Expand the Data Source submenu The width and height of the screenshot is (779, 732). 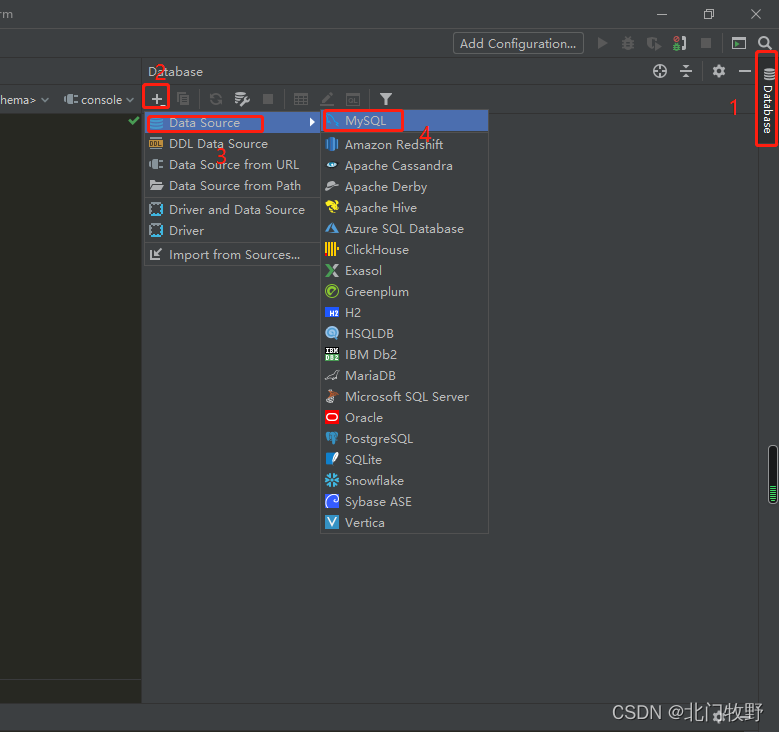coord(233,122)
